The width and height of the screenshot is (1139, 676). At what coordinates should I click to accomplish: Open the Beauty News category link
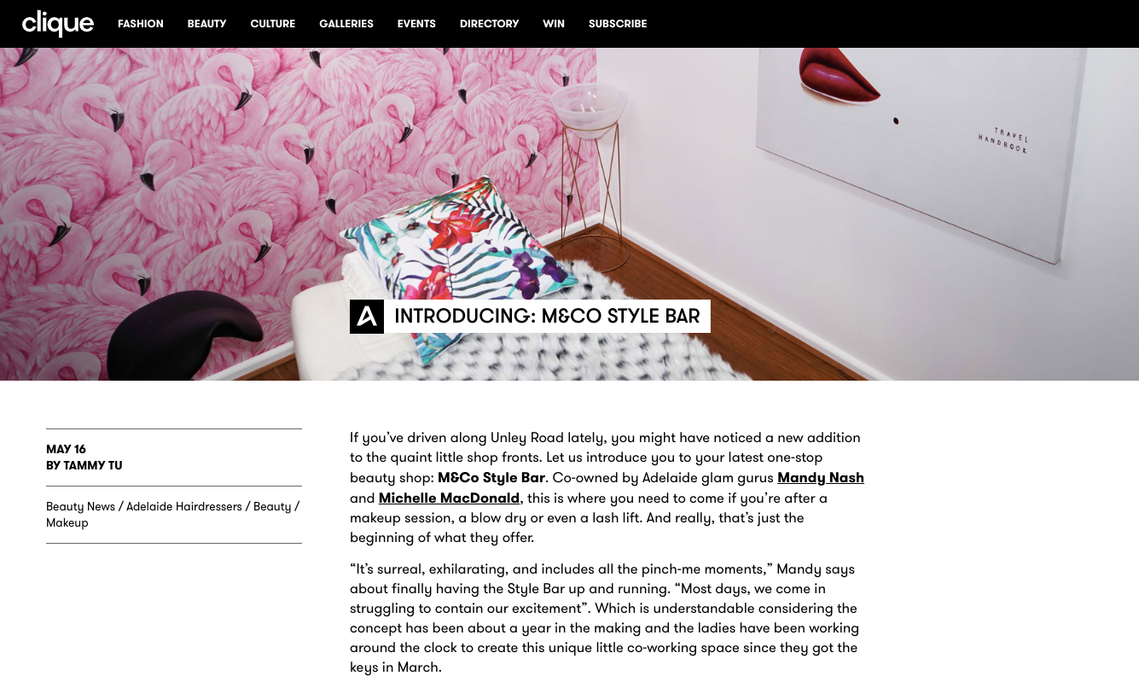click(81, 507)
